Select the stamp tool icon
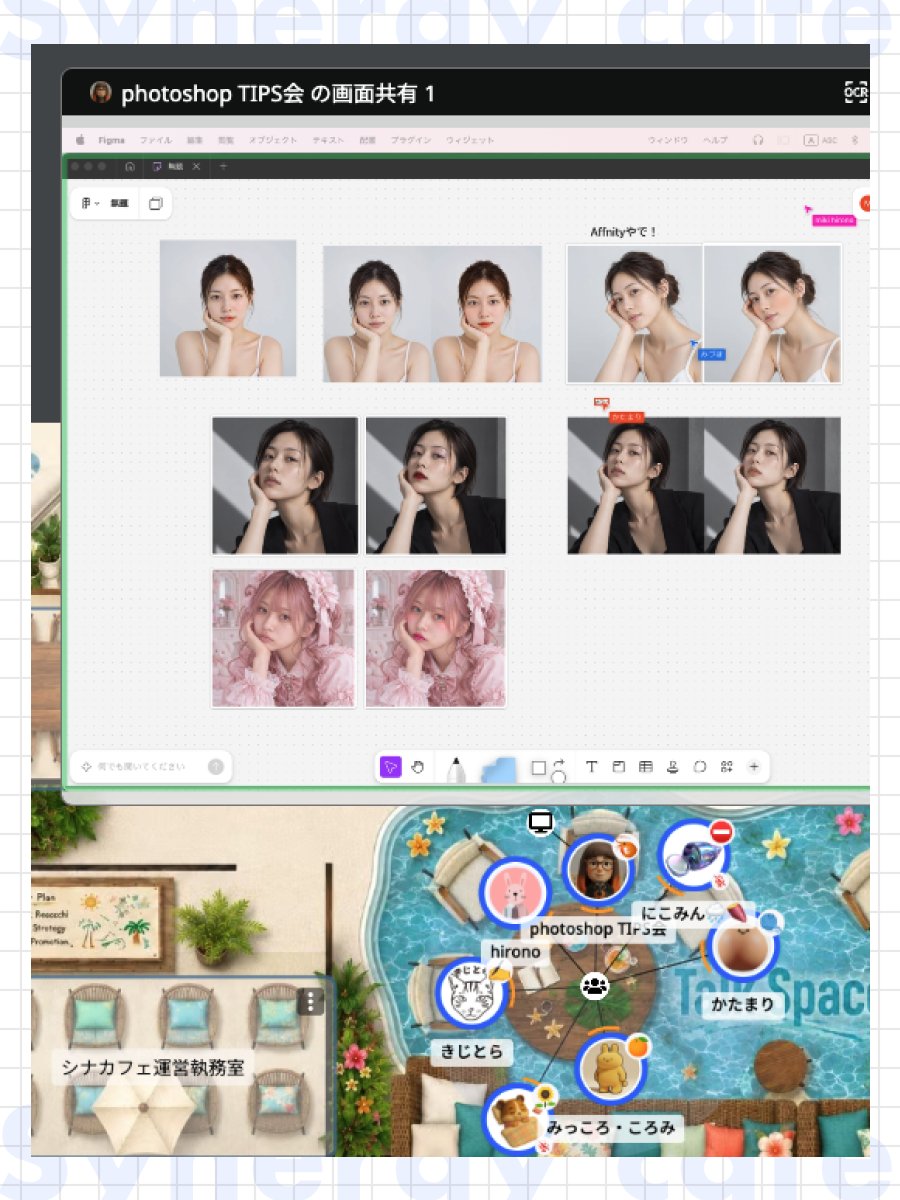Image resolution: width=900 pixels, height=1200 pixels. click(672, 767)
